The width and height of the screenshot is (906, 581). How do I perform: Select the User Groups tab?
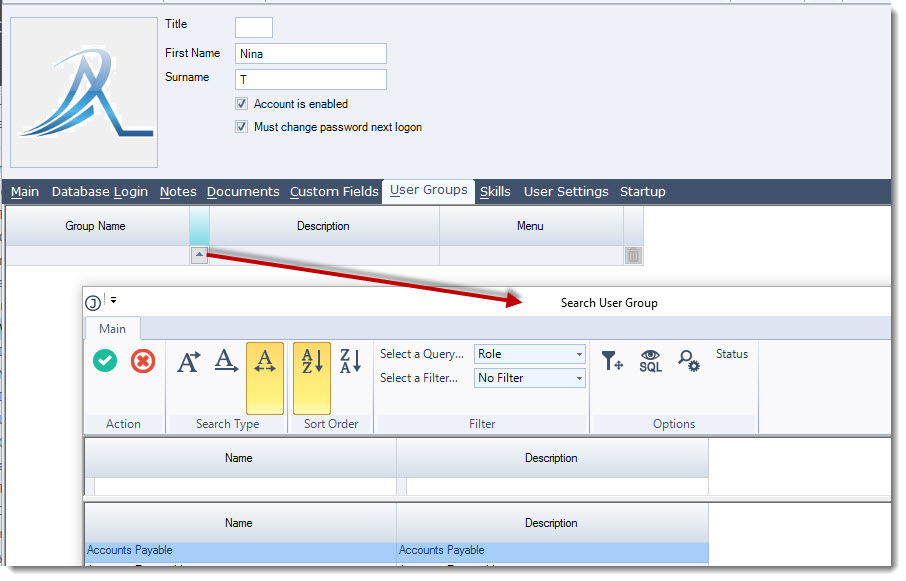428,191
